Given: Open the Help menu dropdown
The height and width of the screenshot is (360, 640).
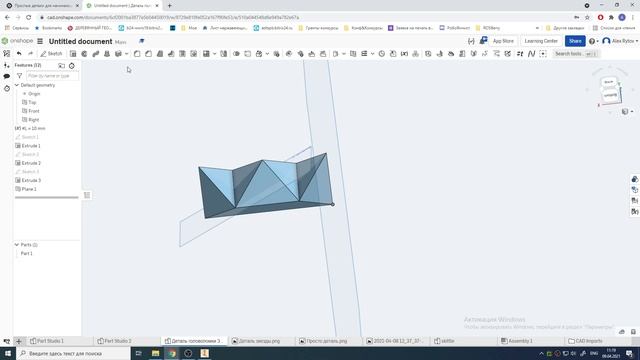Looking at the screenshot, I should [594, 41].
